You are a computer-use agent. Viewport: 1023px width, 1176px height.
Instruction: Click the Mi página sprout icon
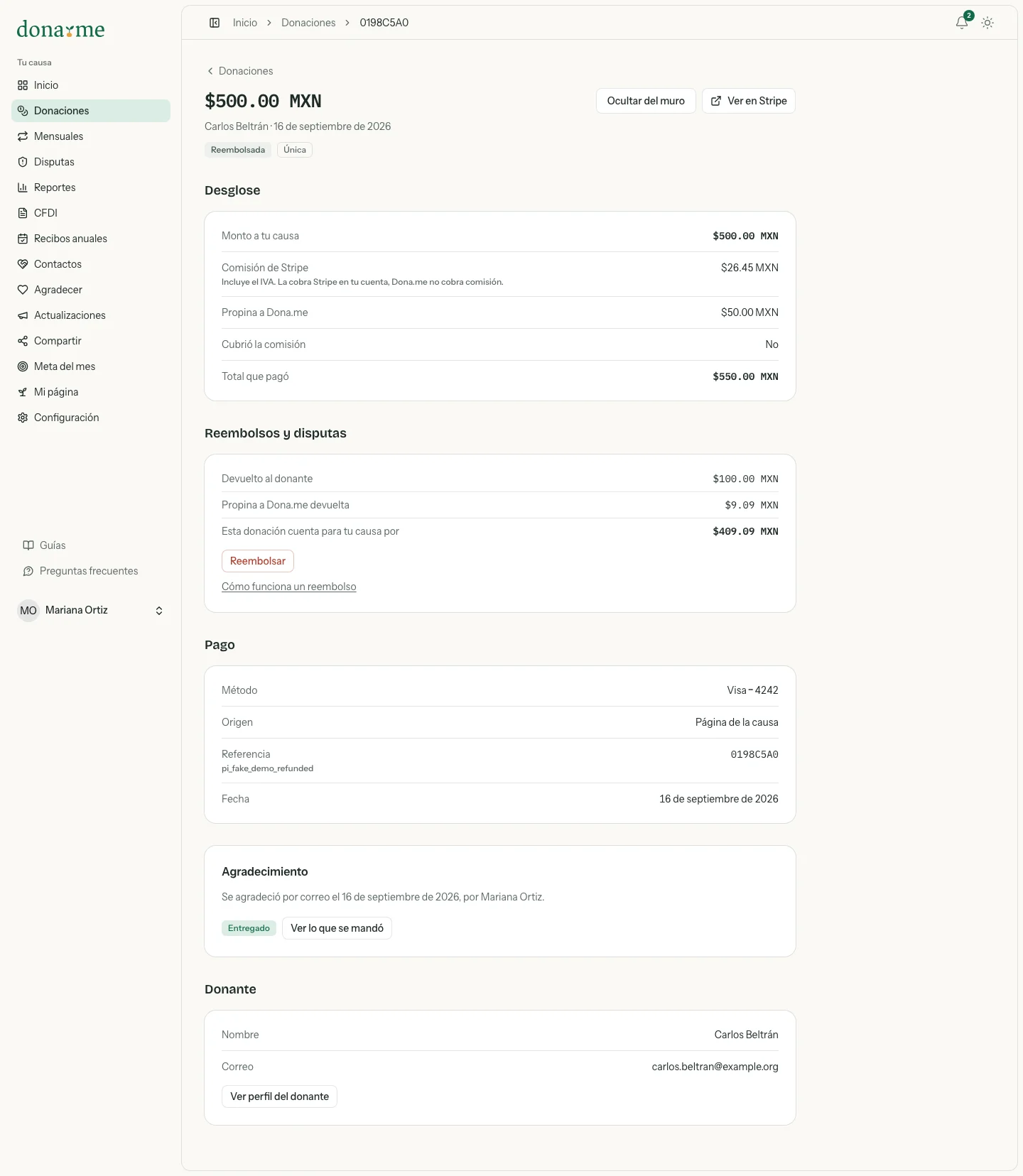(23, 392)
